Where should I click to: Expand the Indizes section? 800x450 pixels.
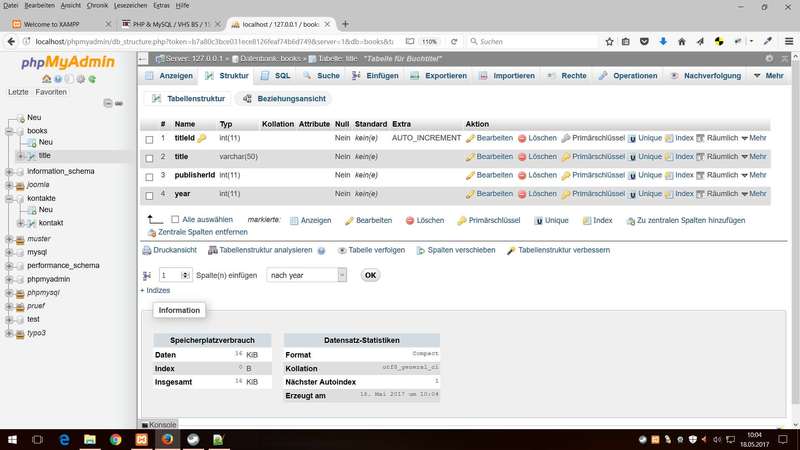pyautogui.click(x=155, y=290)
